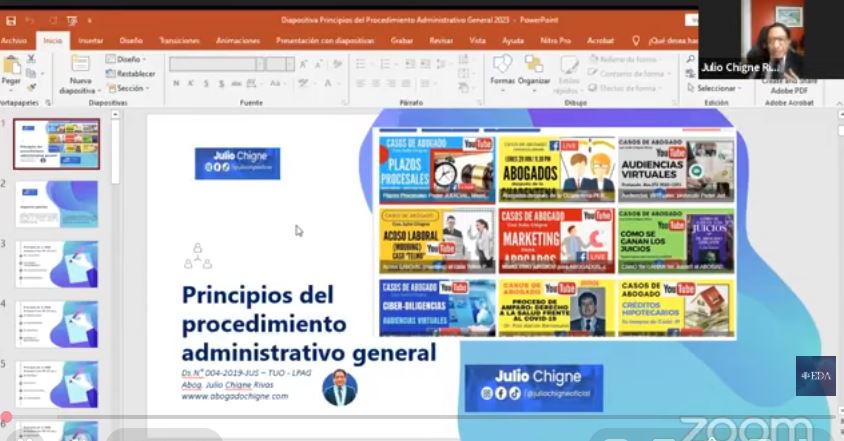Open the Revisar tab

point(441,40)
